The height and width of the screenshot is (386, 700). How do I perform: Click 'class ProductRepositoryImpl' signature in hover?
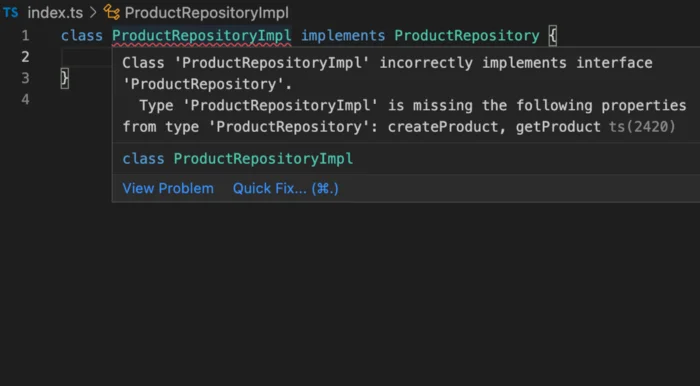238,159
